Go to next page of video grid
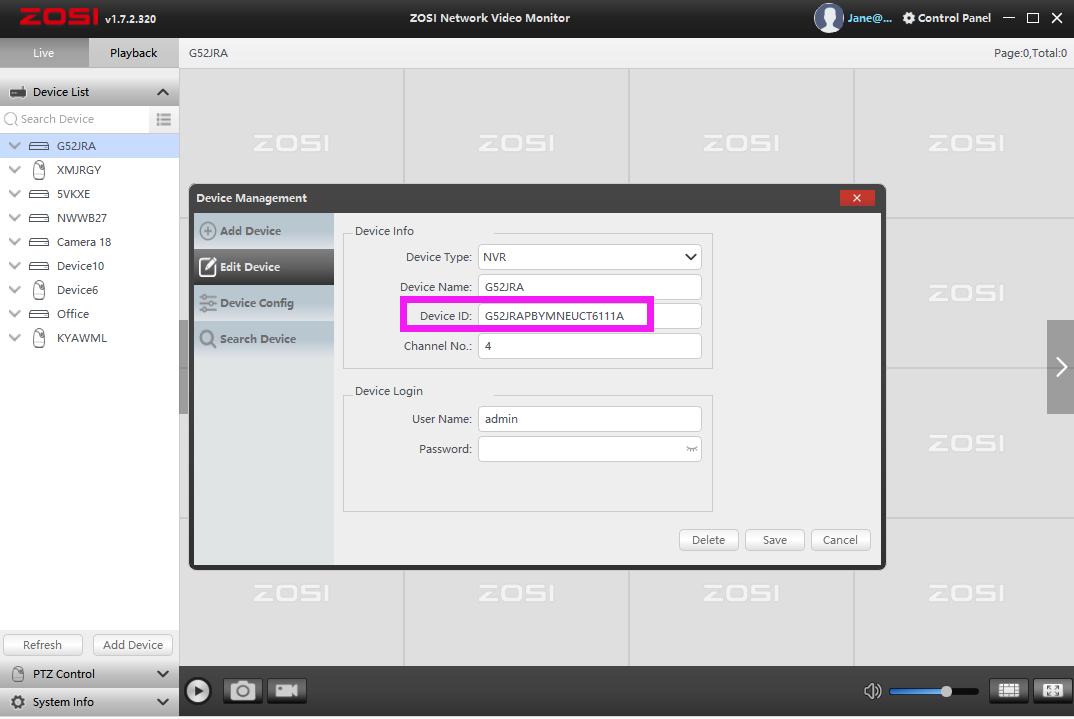Image resolution: width=1074 pixels, height=719 pixels. (1060, 367)
